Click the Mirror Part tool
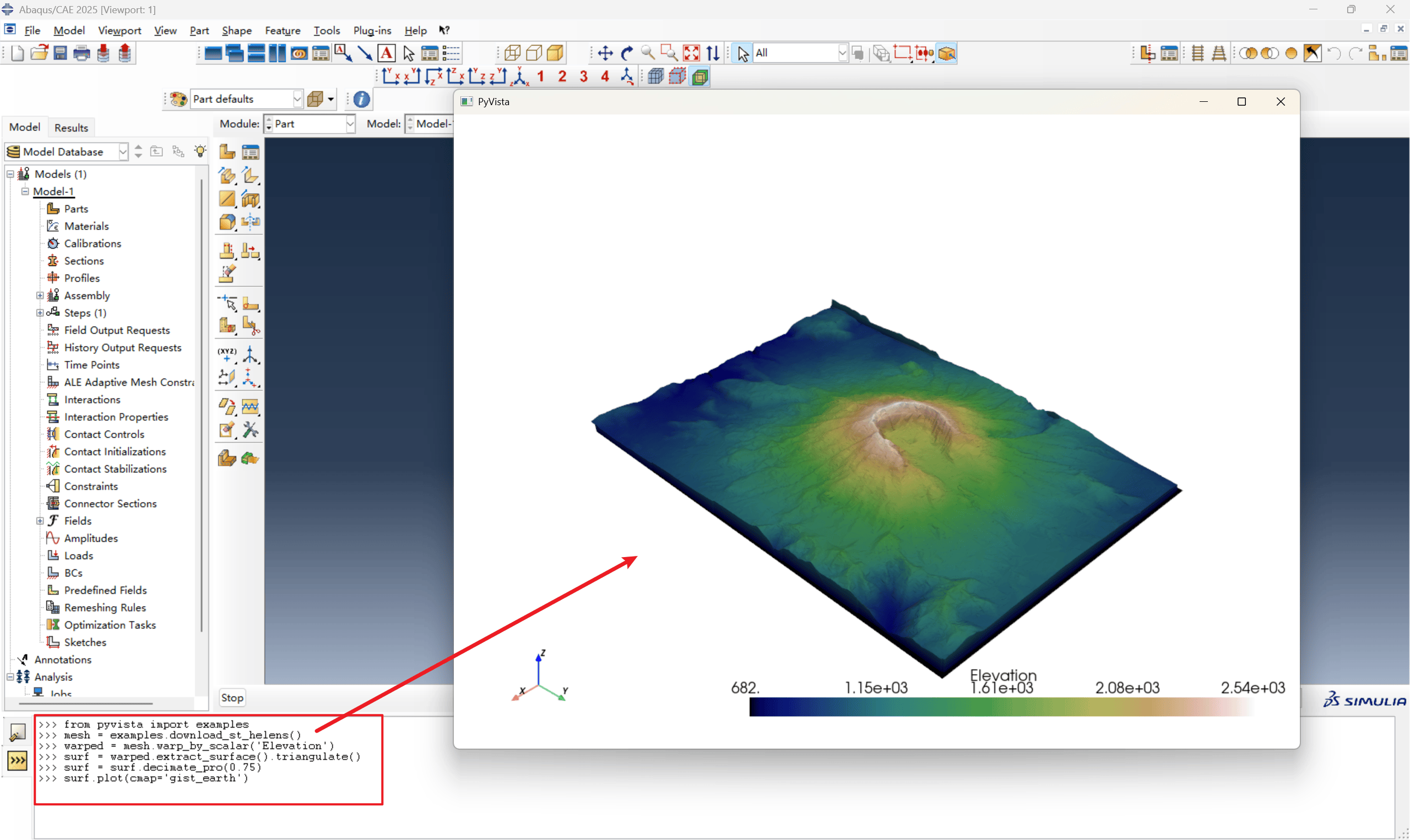 tap(250, 222)
